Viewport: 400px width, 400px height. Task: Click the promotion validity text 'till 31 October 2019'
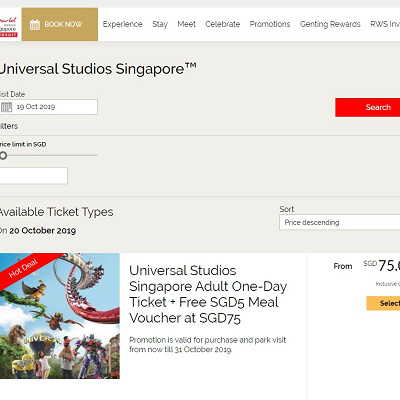point(198,349)
